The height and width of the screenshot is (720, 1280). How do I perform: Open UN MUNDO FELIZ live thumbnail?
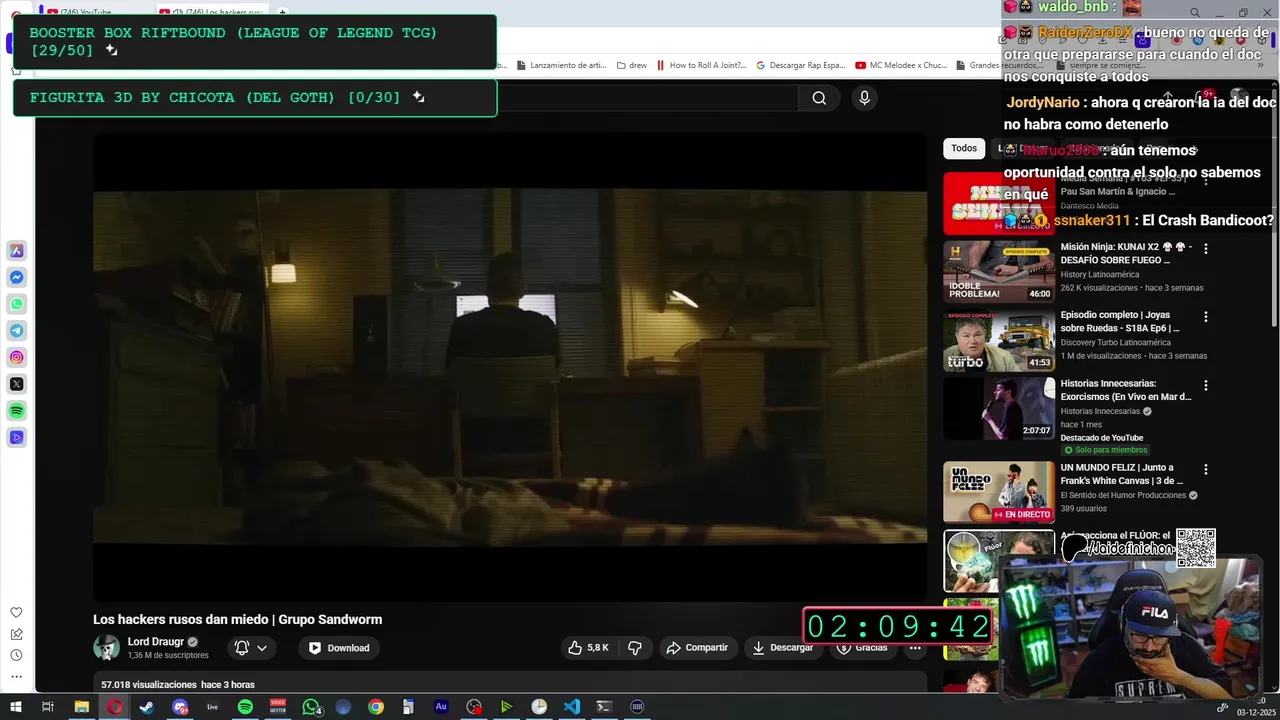(998, 492)
